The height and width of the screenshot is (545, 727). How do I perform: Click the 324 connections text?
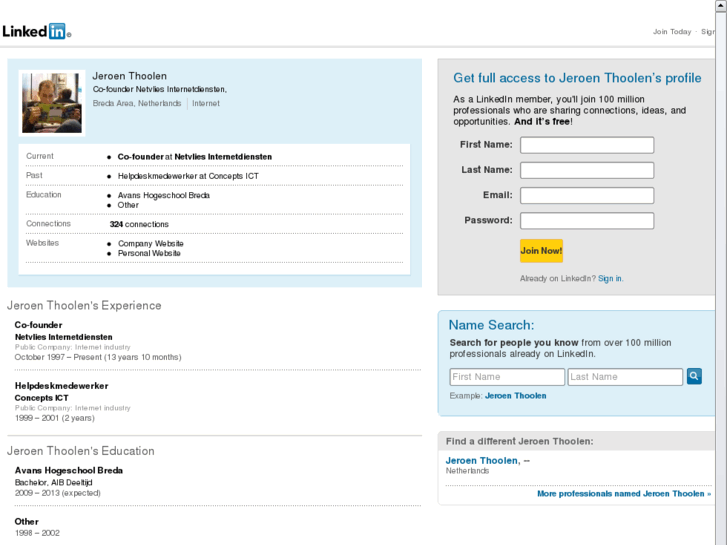139,224
